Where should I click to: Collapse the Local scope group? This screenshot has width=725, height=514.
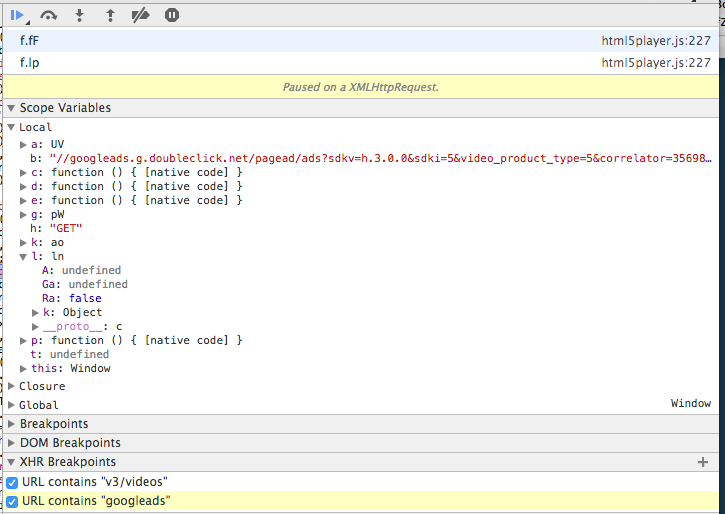(11, 127)
